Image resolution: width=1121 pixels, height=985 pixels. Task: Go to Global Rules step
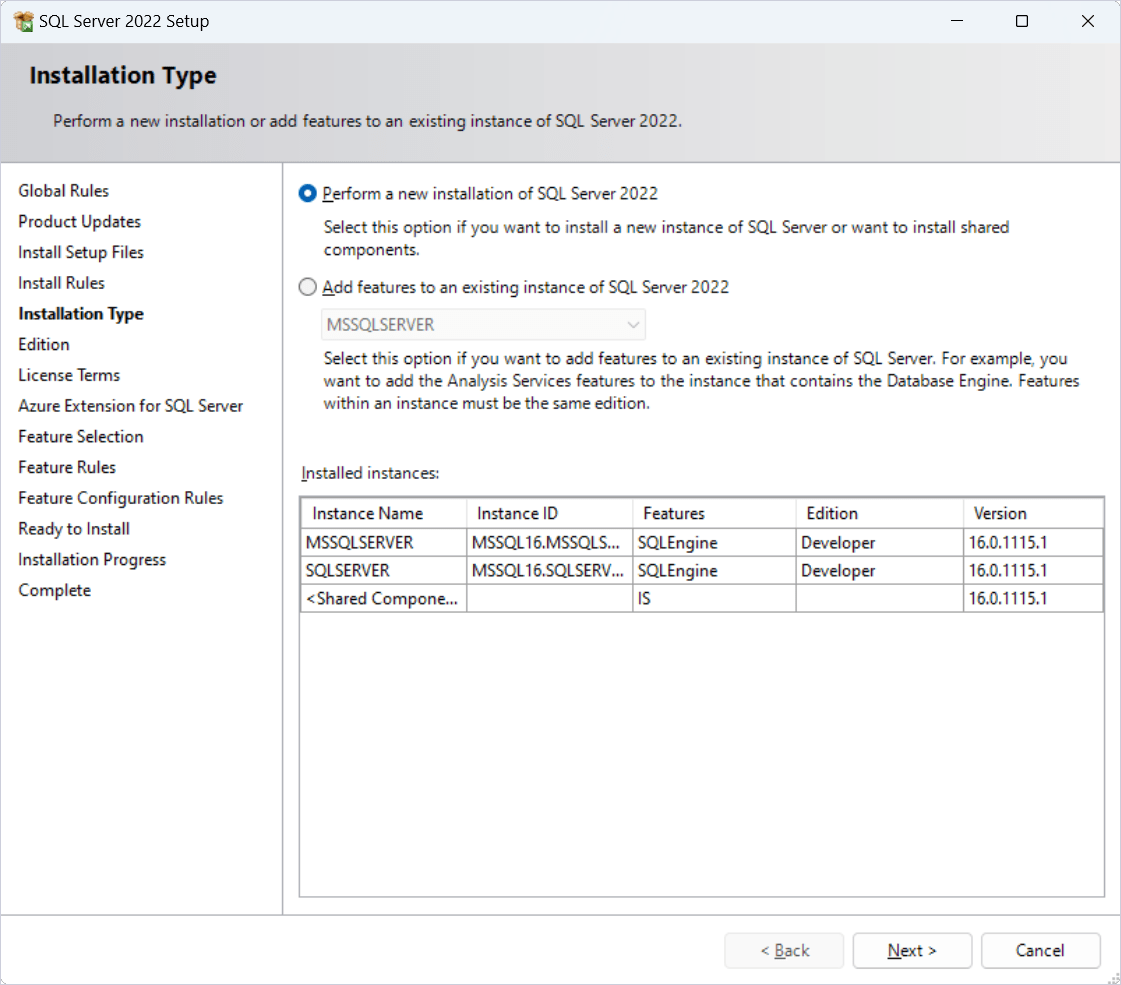click(x=64, y=191)
